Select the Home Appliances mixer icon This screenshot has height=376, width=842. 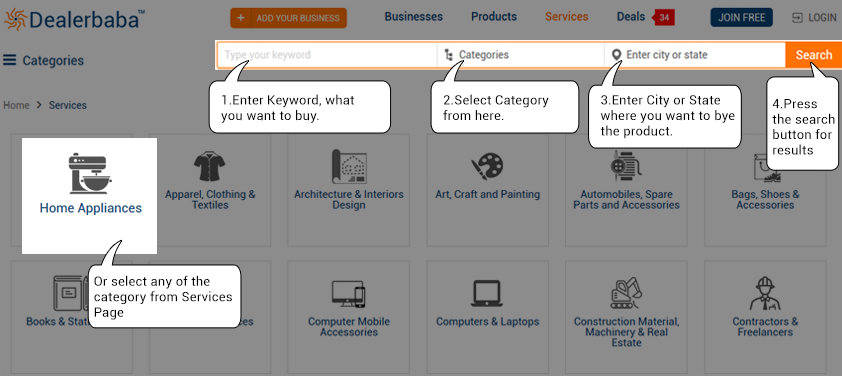pyautogui.click(x=90, y=173)
